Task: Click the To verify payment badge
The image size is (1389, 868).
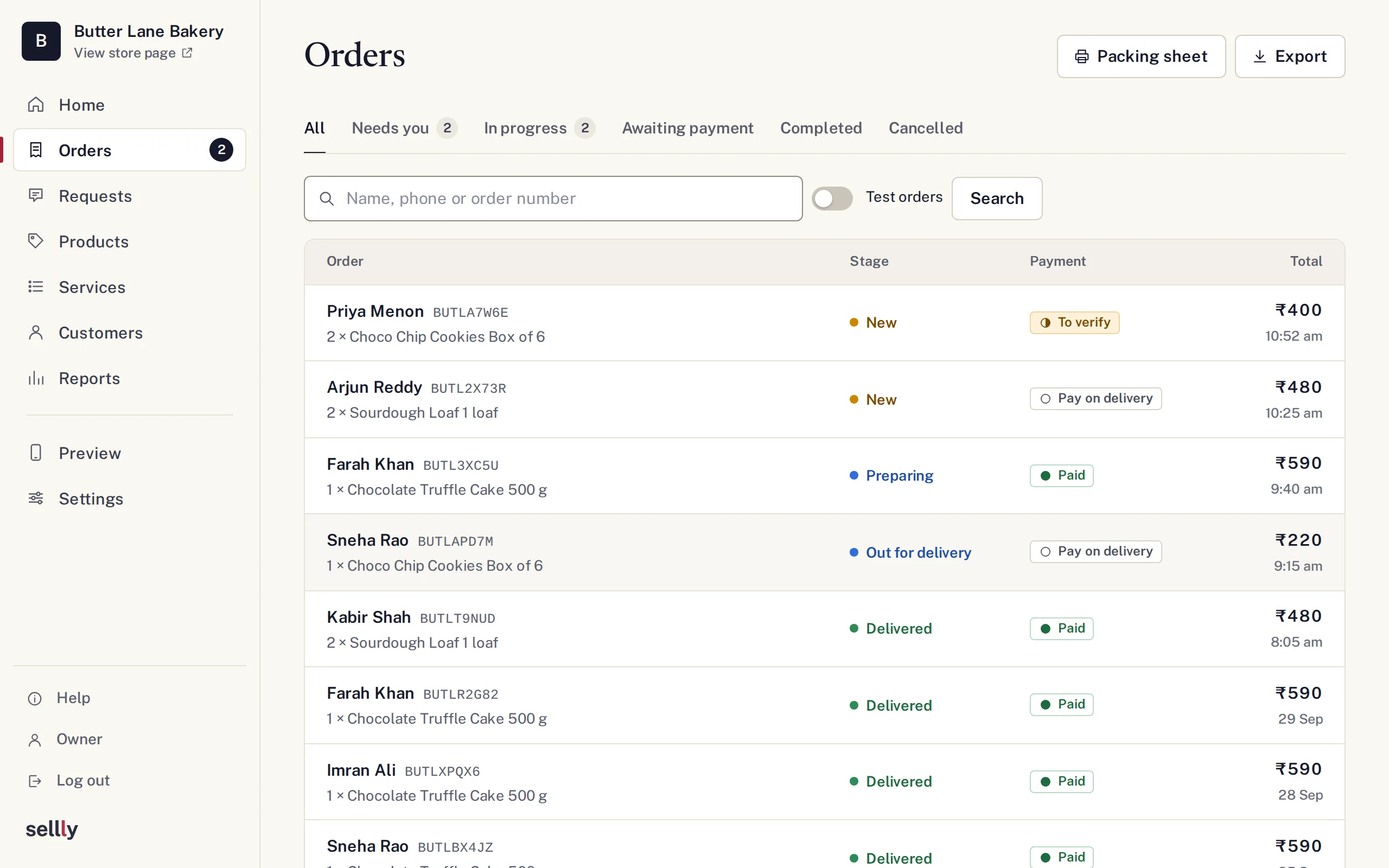Action: click(x=1074, y=323)
